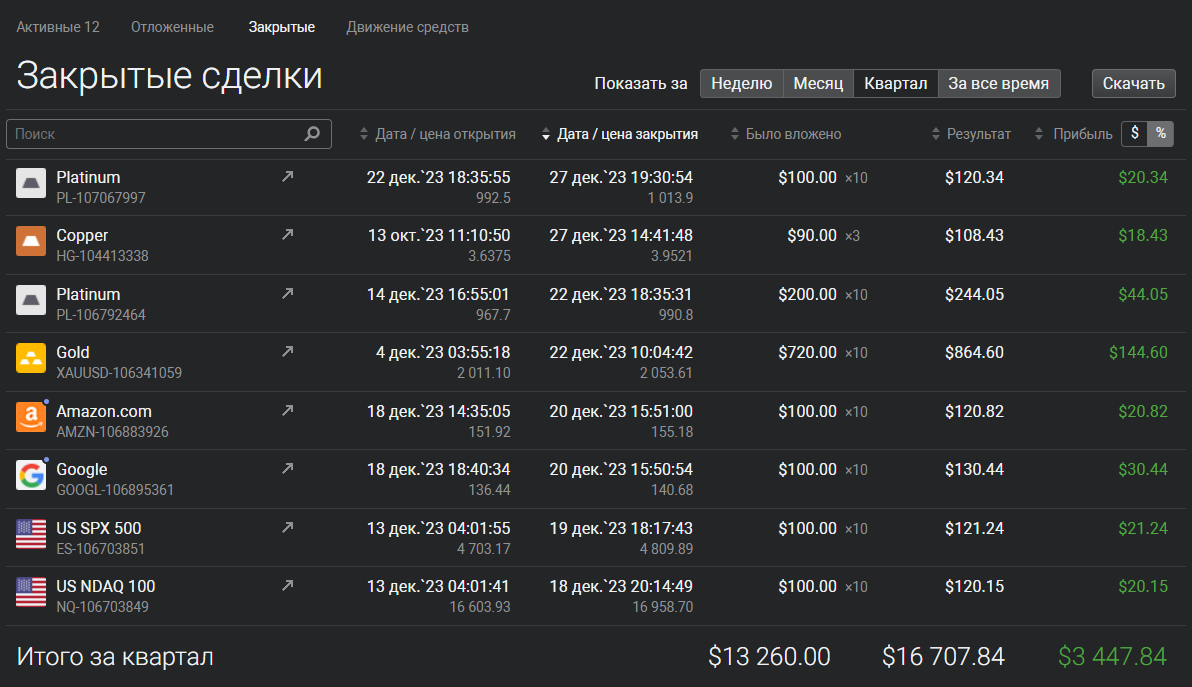Open the arrow link for Gold trade
Screen dimensions: 1192x687
[288, 352]
